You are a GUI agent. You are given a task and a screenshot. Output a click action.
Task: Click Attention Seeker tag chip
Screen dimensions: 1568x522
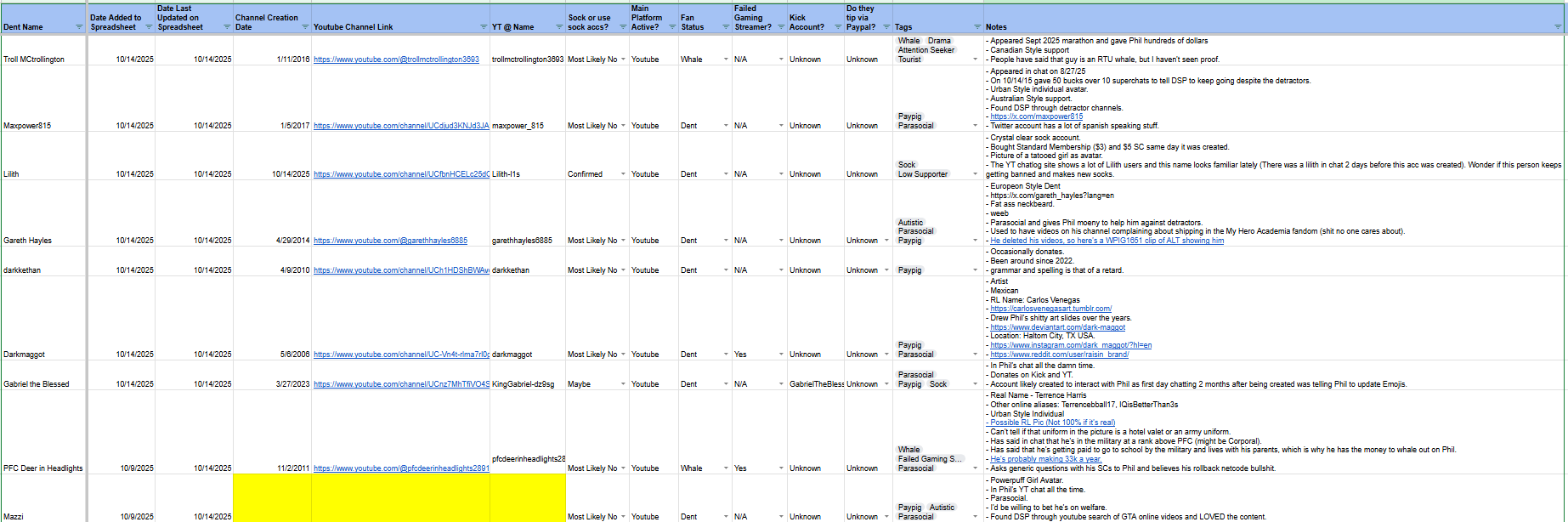pos(926,50)
